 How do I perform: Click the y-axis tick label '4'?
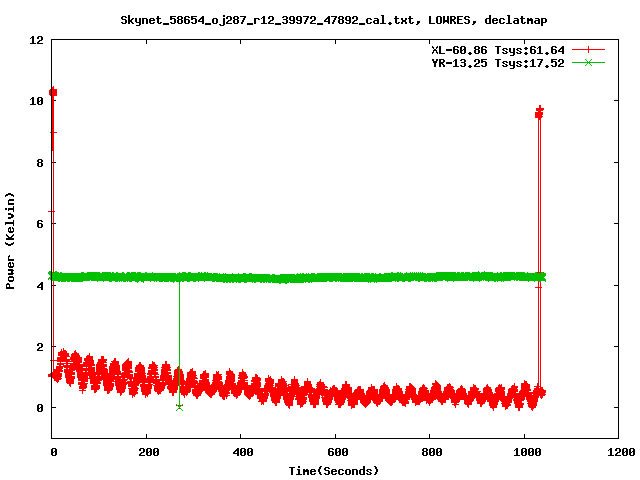tap(40, 285)
